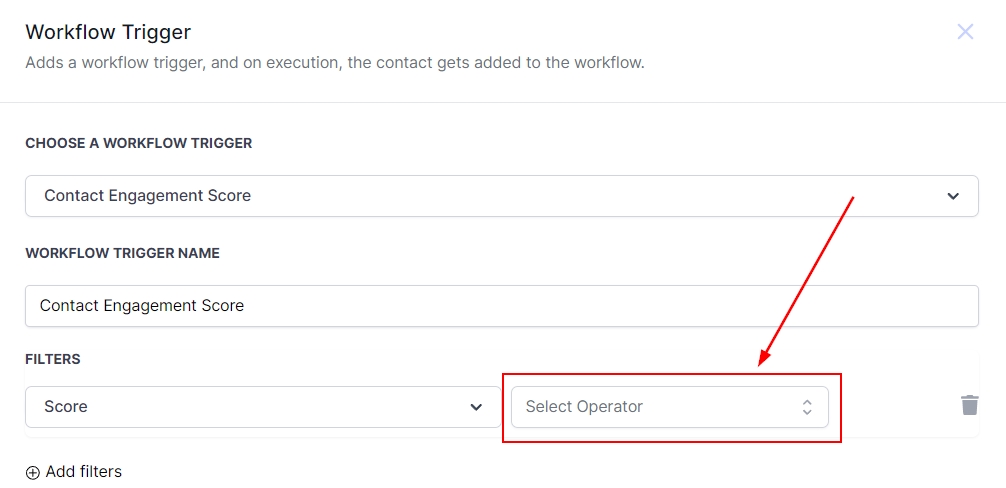Click the "Score" text in the filter row
Image resolution: width=1006 pixels, height=488 pixels.
(66, 407)
